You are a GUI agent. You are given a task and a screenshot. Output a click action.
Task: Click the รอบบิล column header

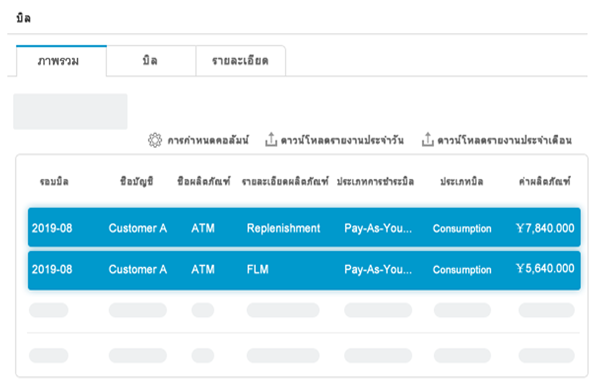coord(54,181)
